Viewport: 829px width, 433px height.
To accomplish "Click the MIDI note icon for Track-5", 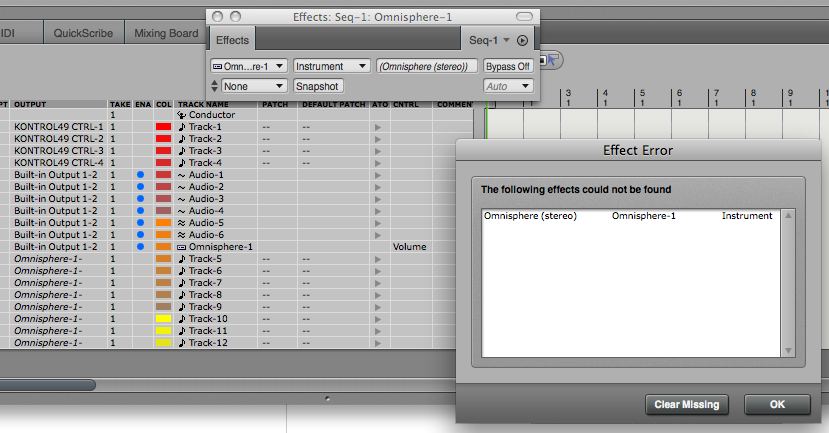I will coord(182,259).
